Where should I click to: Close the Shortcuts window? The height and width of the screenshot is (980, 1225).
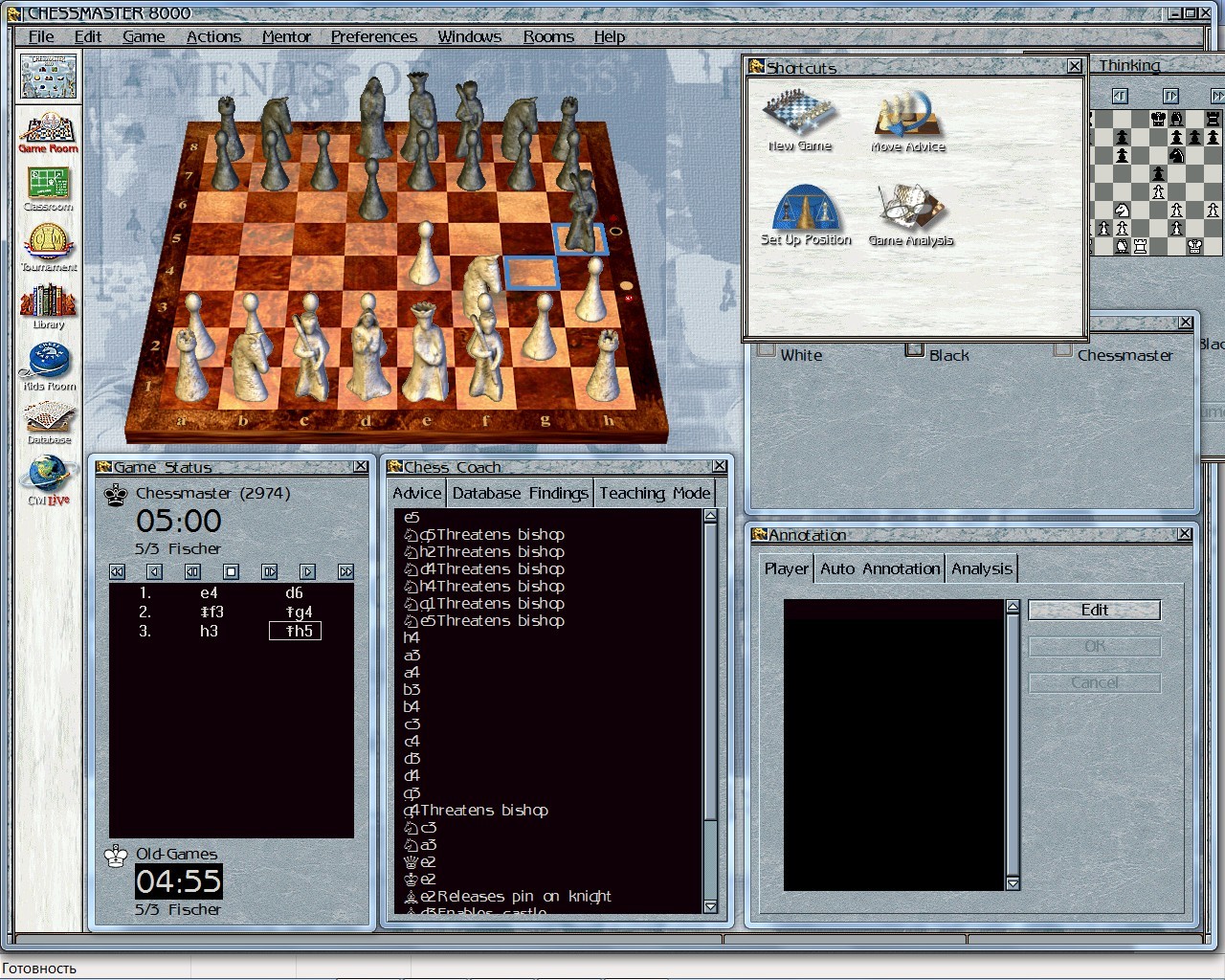click(x=1075, y=66)
